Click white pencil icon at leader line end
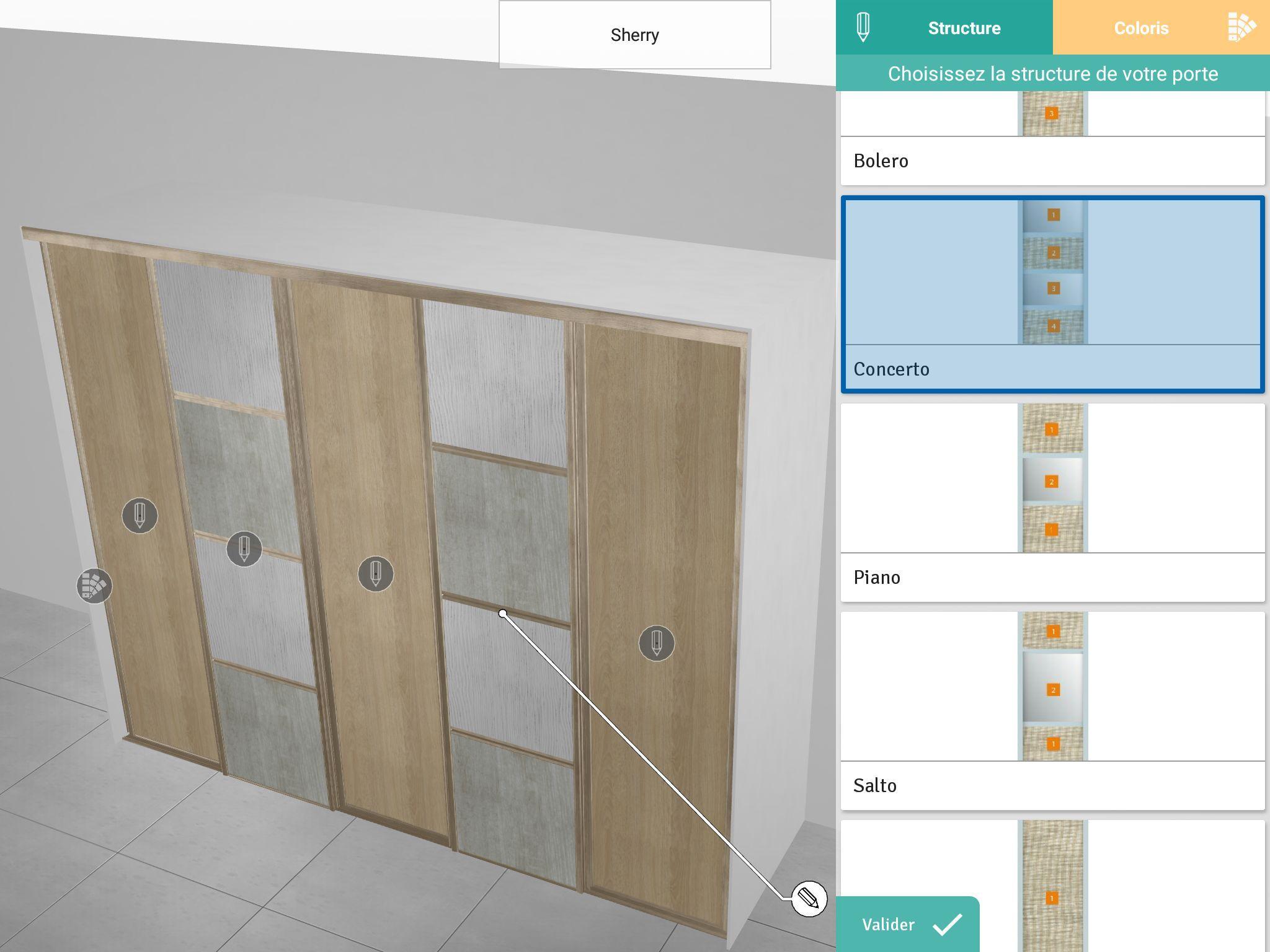Screen dimensions: 1270x952 [x=809, y=898]
